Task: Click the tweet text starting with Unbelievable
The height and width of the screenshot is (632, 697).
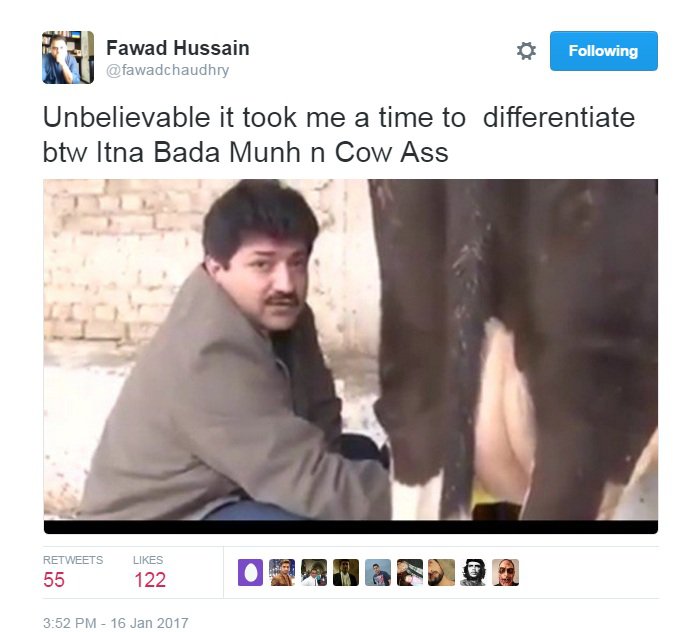Action: [339, 135]
